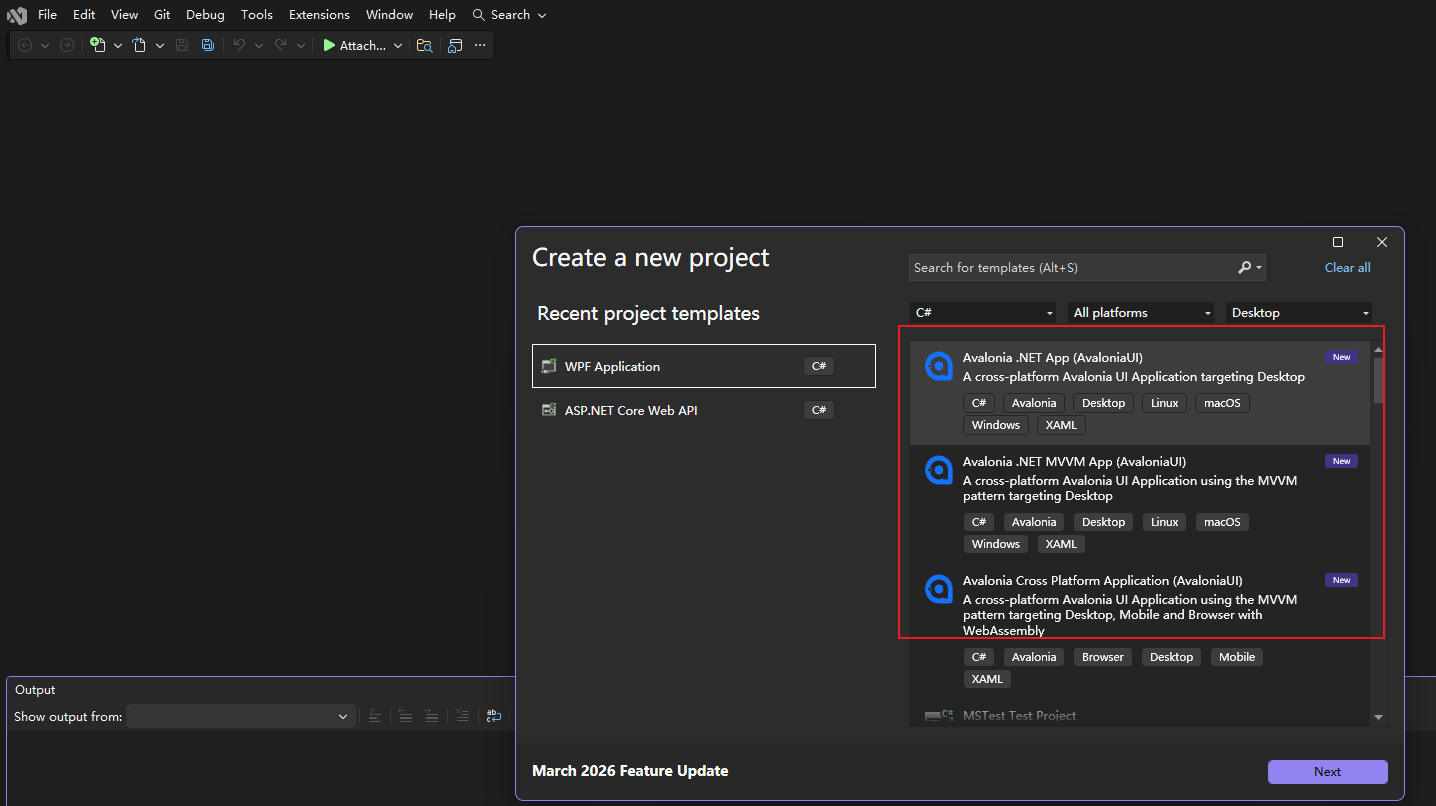Open the toolbar overflow ellipsis menu
Viewport: 1436px width, 806px height.
coord(480,45)
